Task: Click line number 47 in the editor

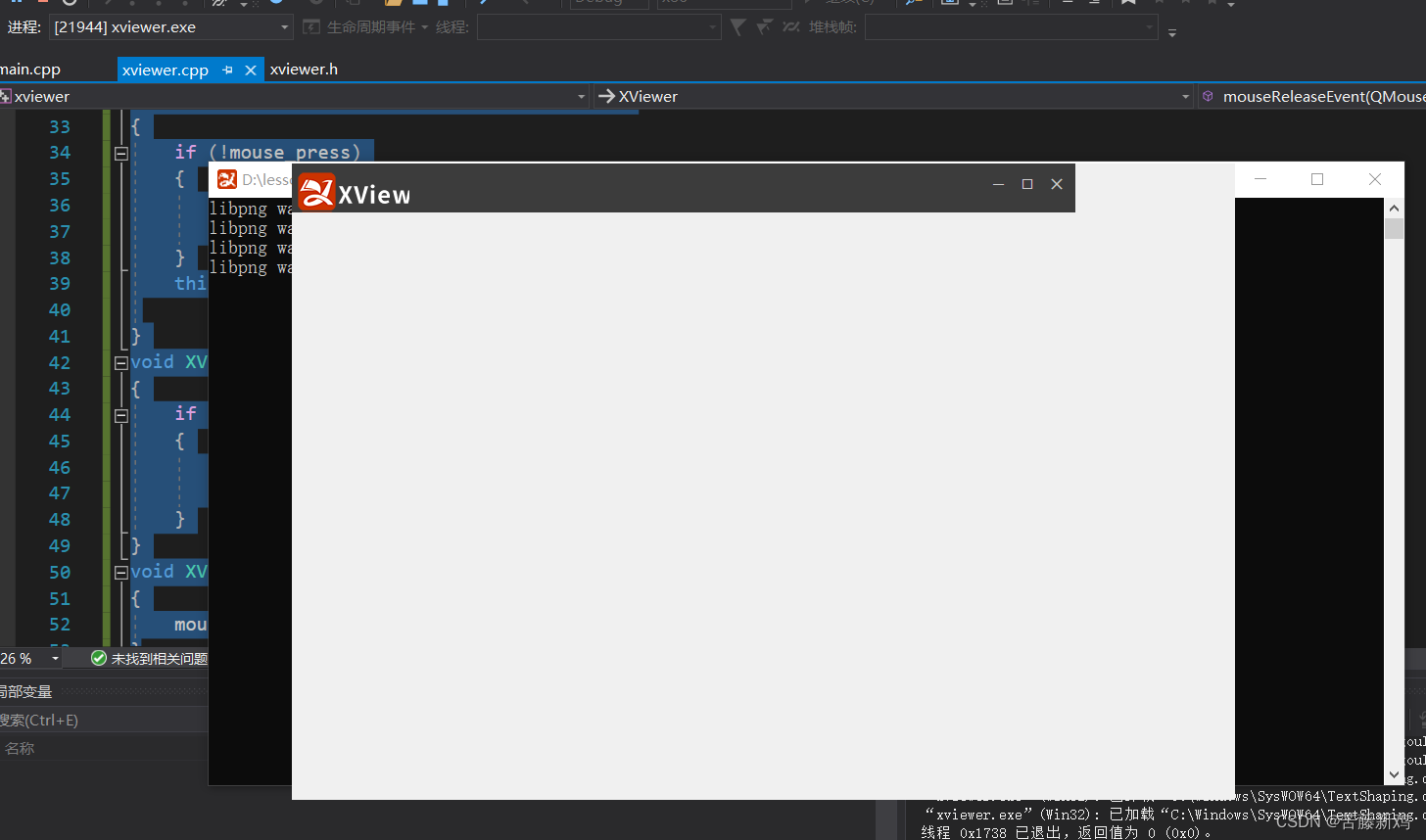Action: (60, 492)
